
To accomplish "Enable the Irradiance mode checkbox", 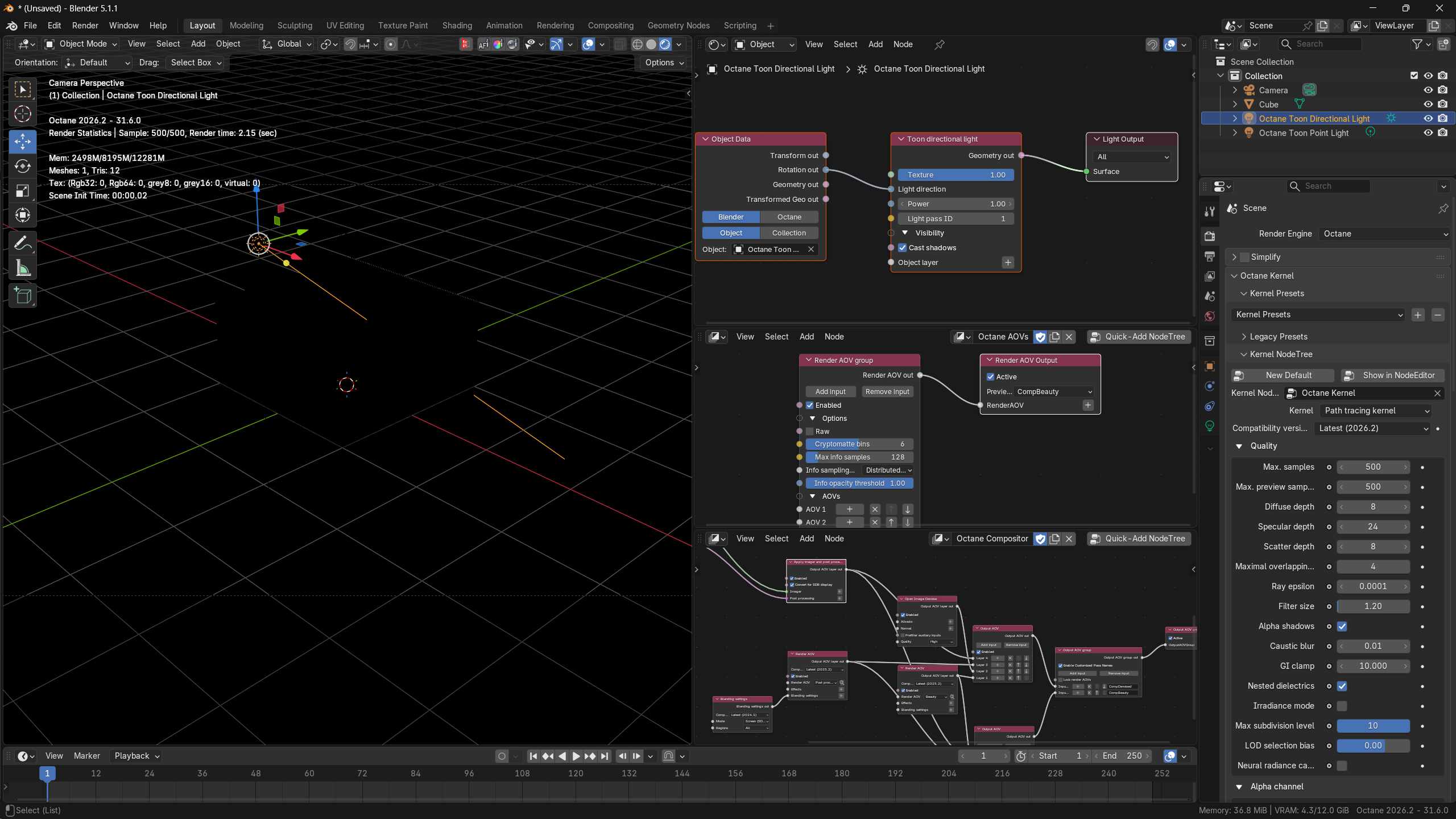I will (1342, 706).
